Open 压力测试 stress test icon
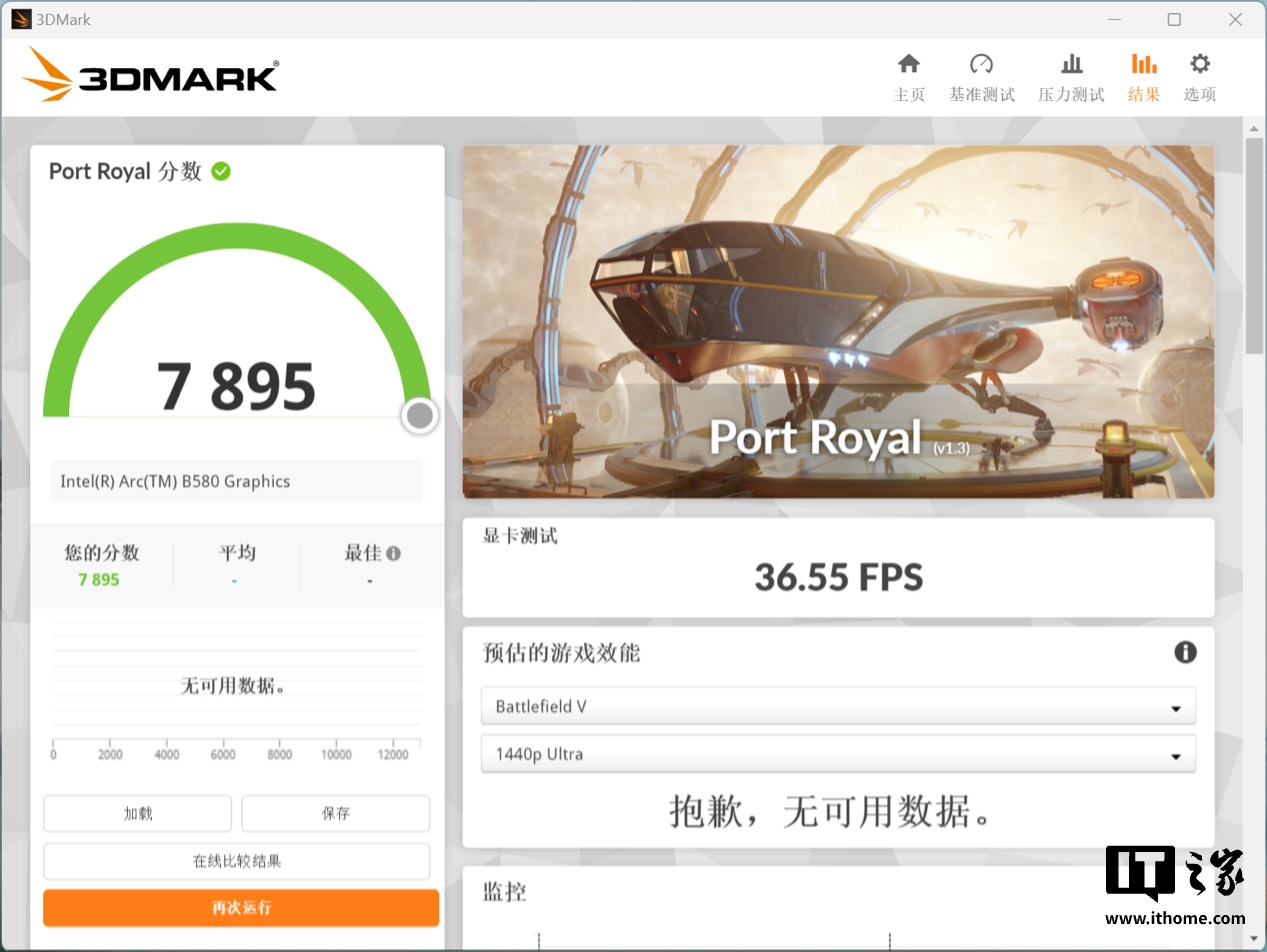The image size is (1267, 952). (1071, 65)
